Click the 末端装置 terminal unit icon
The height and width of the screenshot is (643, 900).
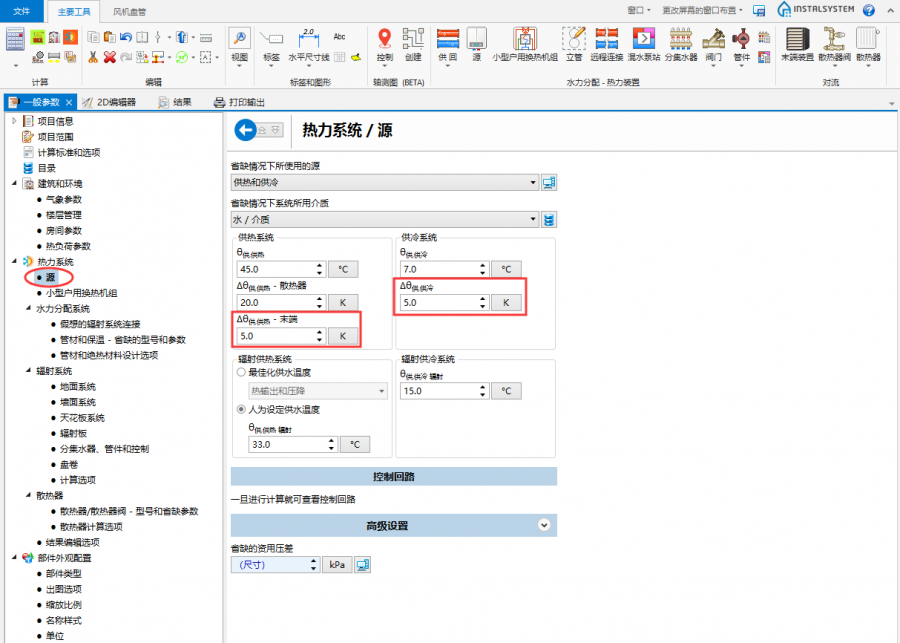click(796, 39)
